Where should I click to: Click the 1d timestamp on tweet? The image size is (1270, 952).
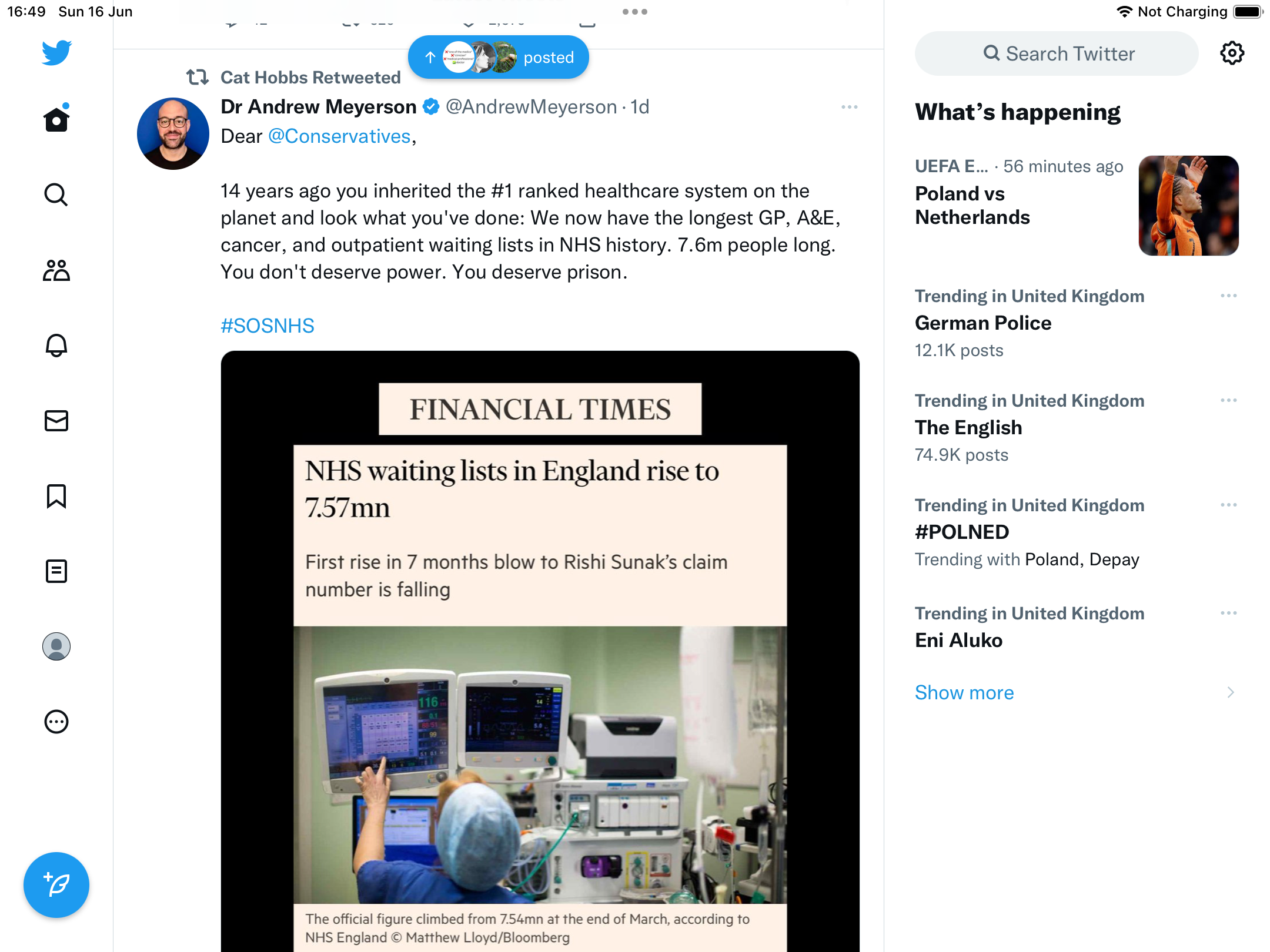pyautogui.click(x=640, y=107)
